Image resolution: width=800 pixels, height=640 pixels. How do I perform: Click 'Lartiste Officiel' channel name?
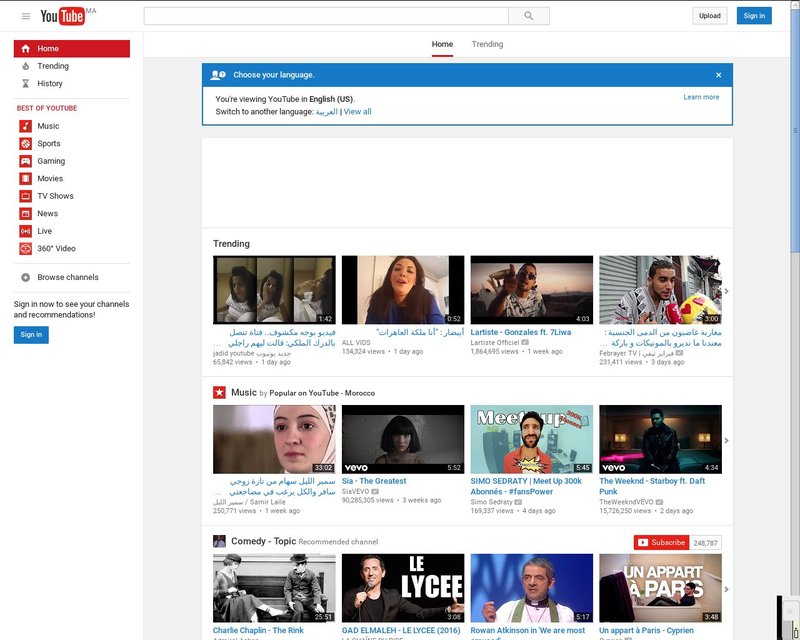point(494,343)
